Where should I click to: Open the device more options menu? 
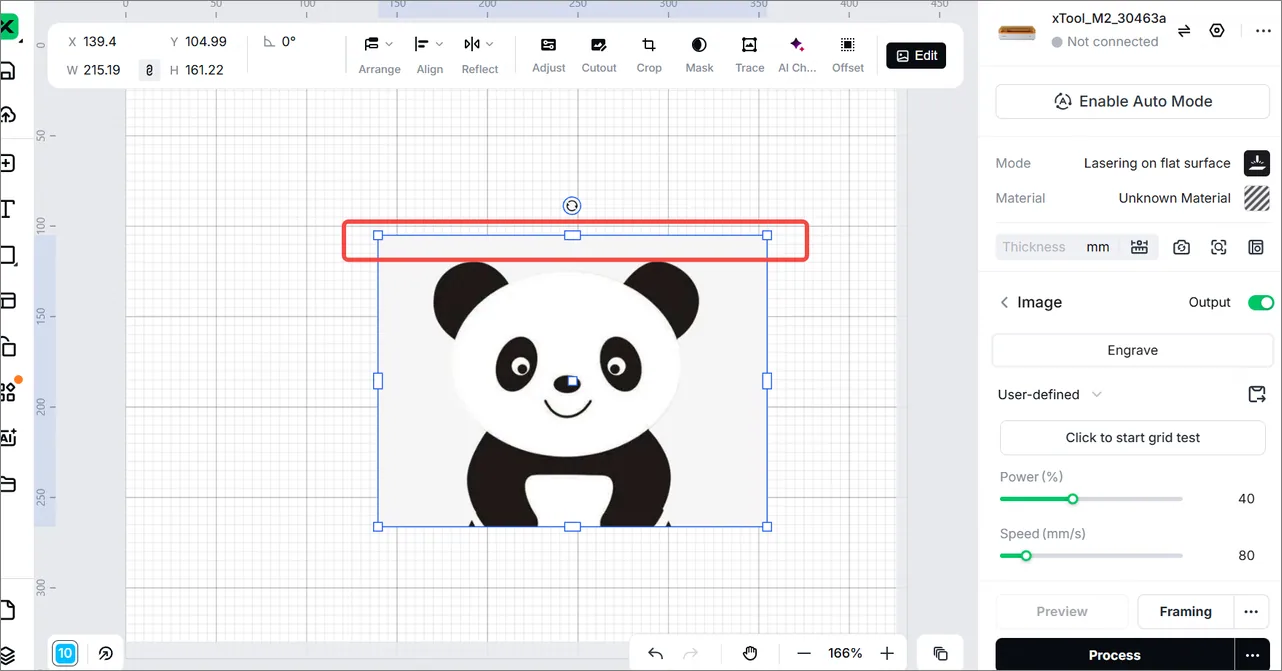tap(1263, 31)
